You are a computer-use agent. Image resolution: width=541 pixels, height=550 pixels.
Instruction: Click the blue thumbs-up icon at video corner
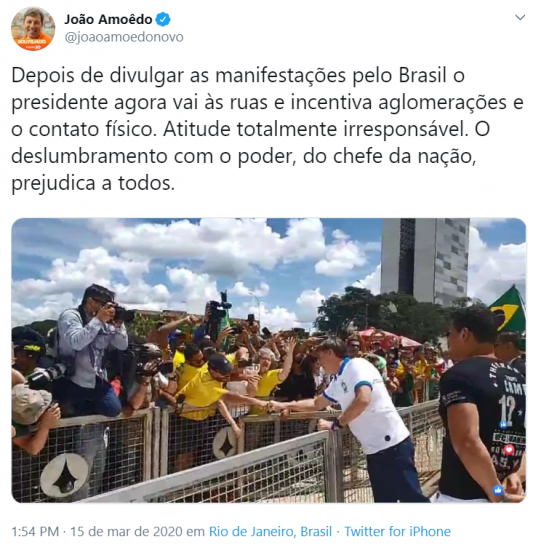coord(497,490)
